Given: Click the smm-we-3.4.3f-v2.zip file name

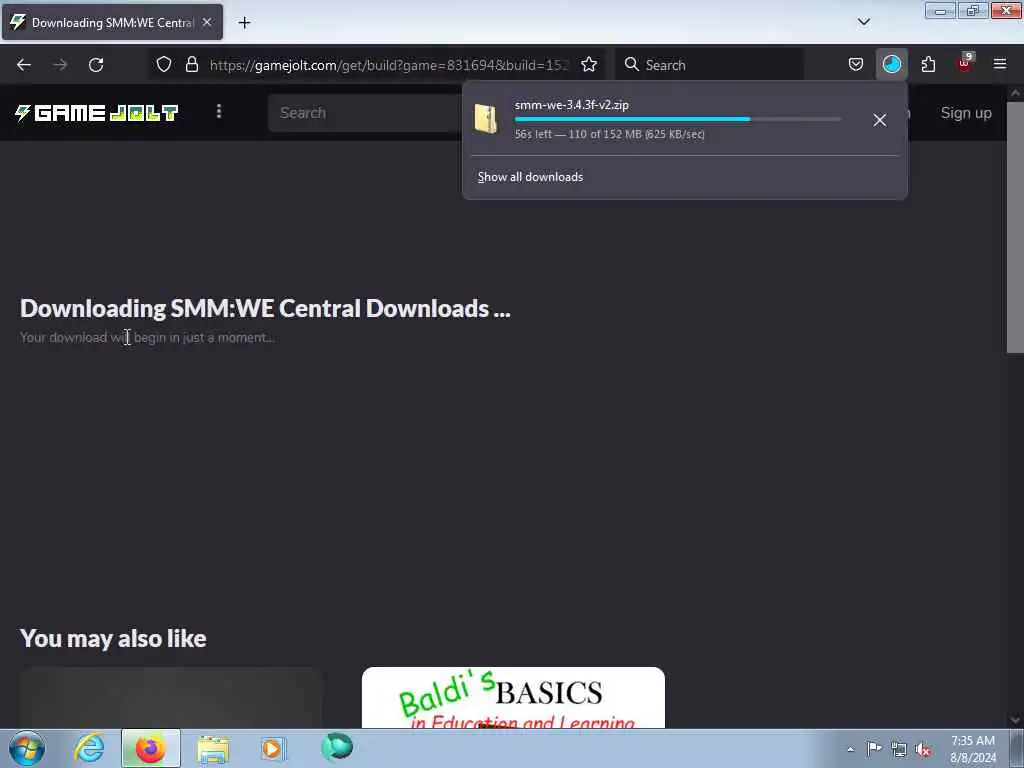Looking at the screenshot, I should click(571, 104).
